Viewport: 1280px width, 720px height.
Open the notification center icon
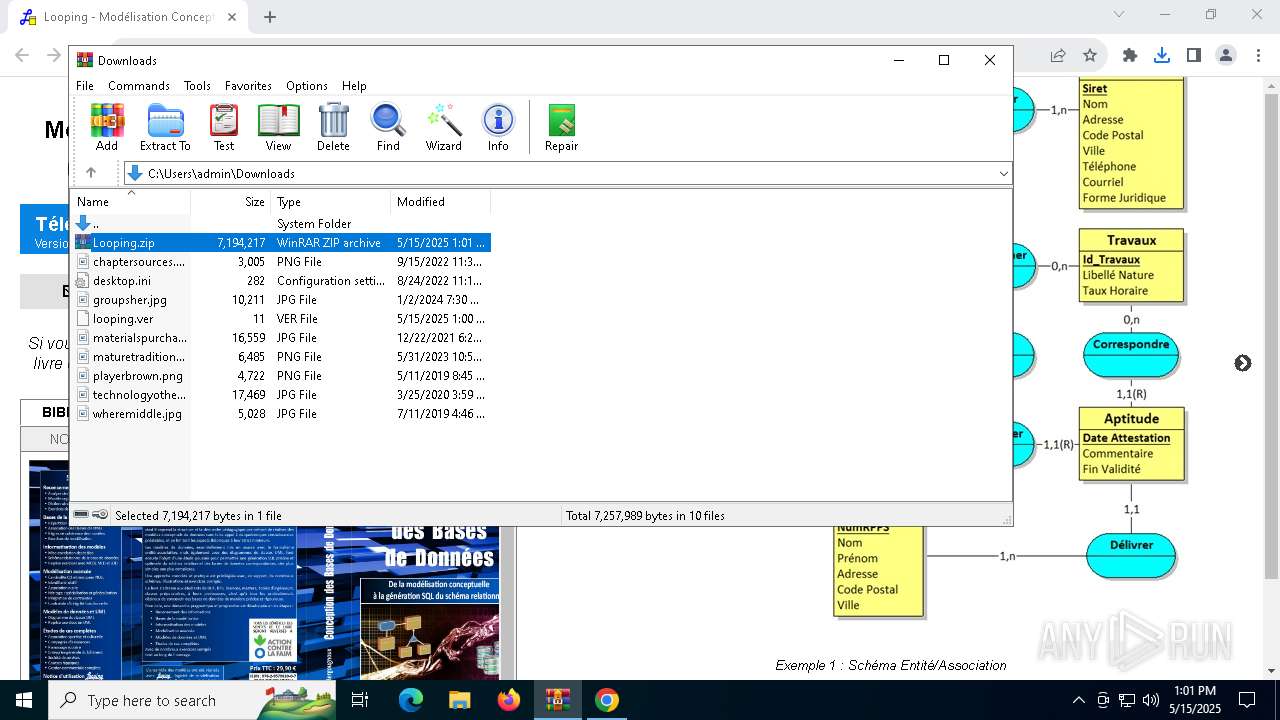point(1247,700)
